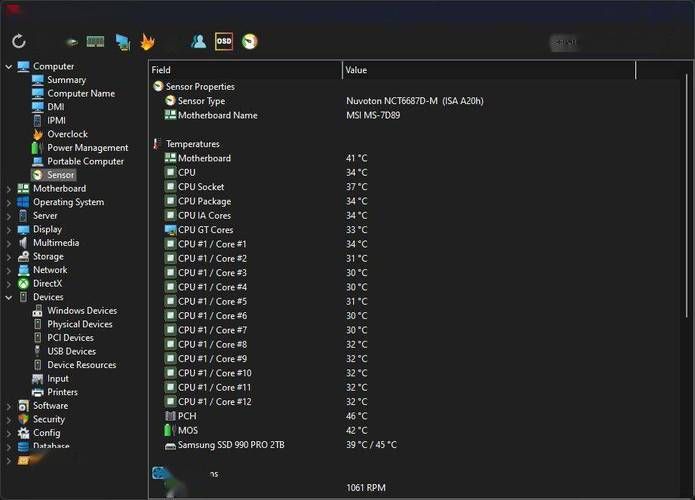Click the user profile toolbar icon
The image size is (695, 500).
(198, 41)
